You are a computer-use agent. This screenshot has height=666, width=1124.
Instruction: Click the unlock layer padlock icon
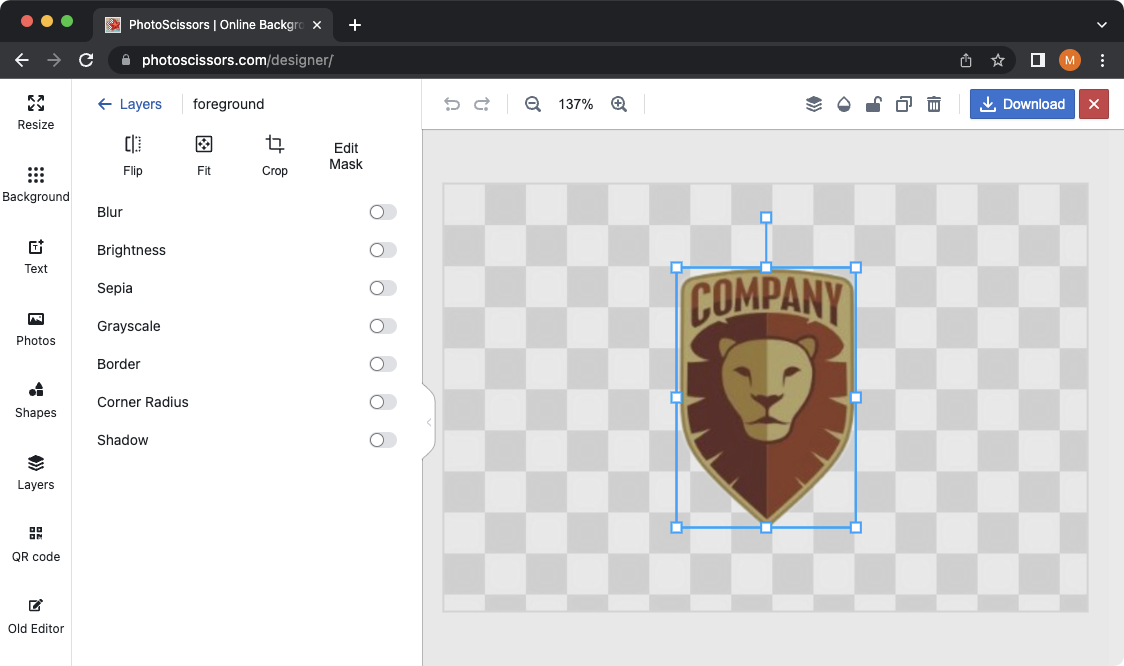point(873,104)
